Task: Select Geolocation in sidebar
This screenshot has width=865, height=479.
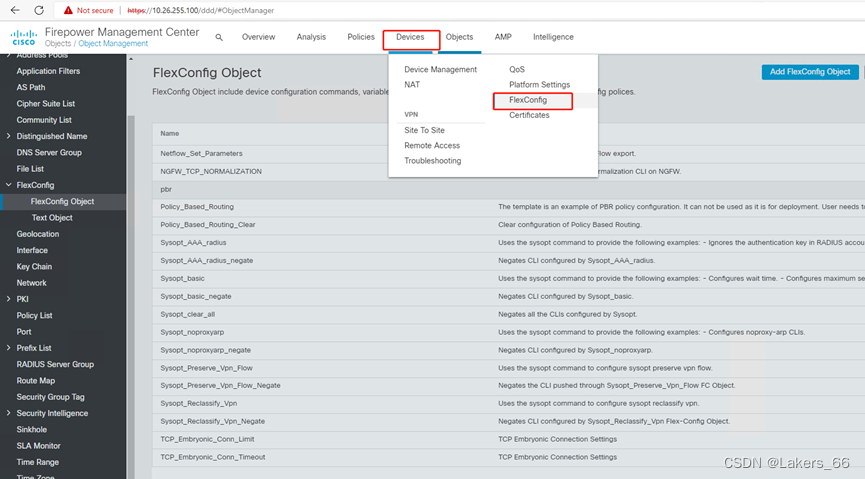Action: 38,234
